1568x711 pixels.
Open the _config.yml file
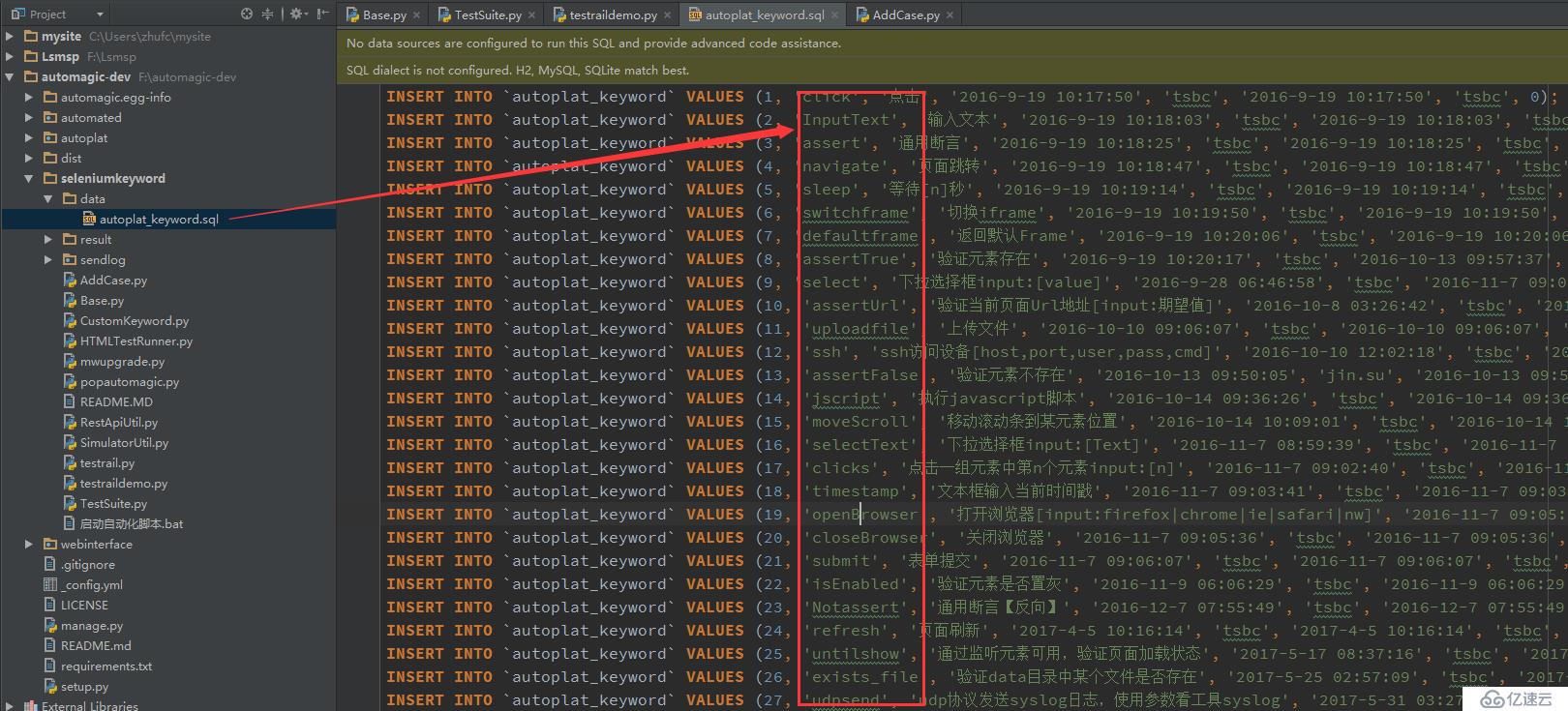pos(91,584)
